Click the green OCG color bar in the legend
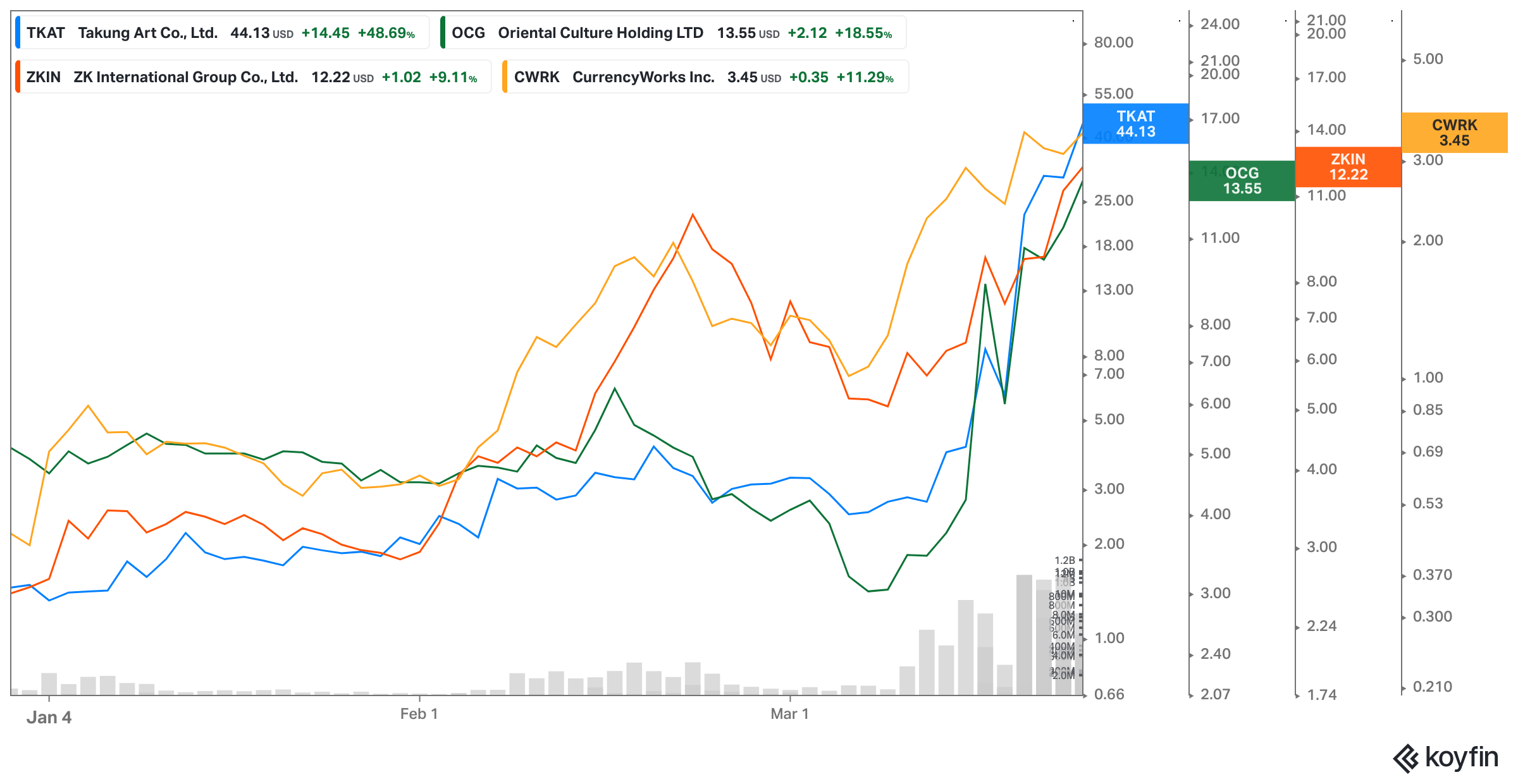 [443, 33]
